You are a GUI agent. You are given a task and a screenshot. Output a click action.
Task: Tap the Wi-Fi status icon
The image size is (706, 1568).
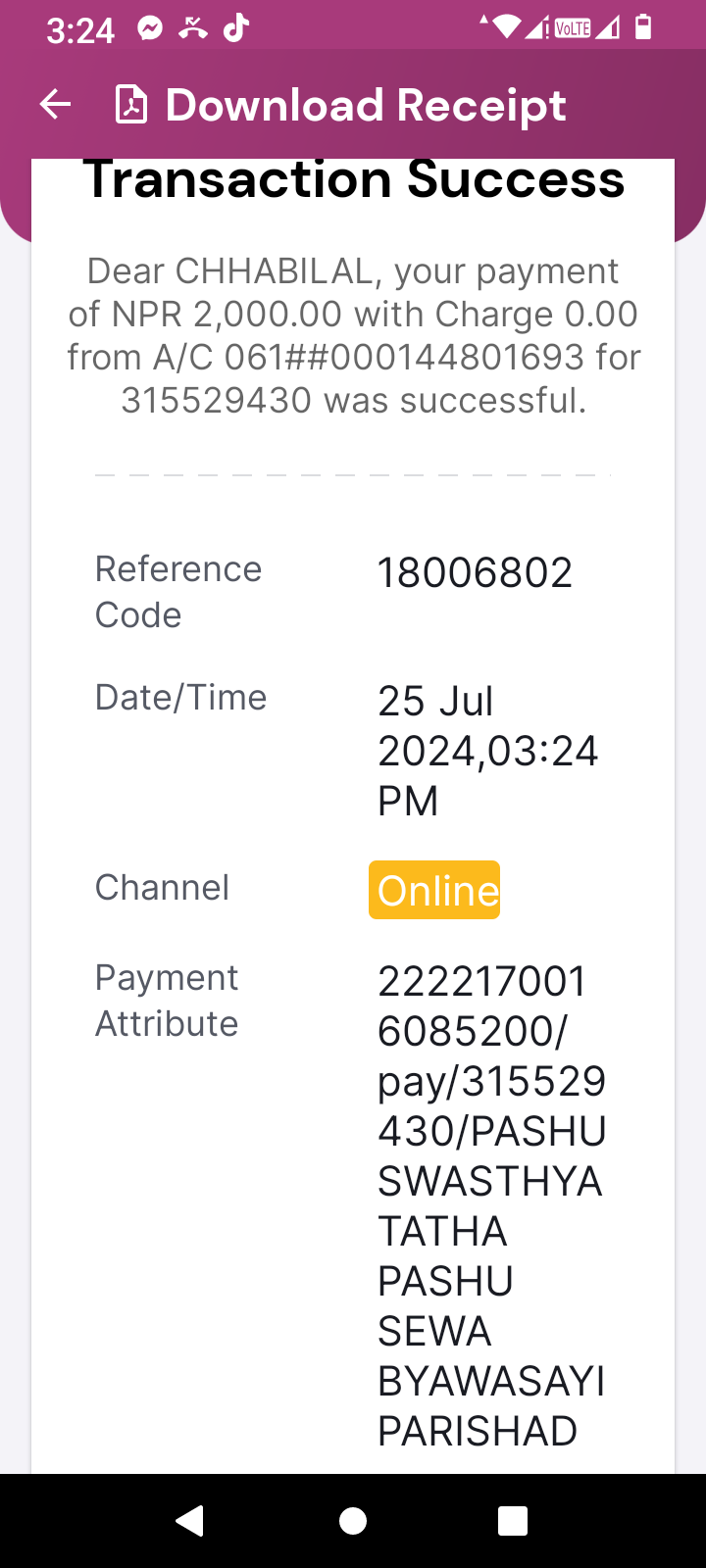505,27
